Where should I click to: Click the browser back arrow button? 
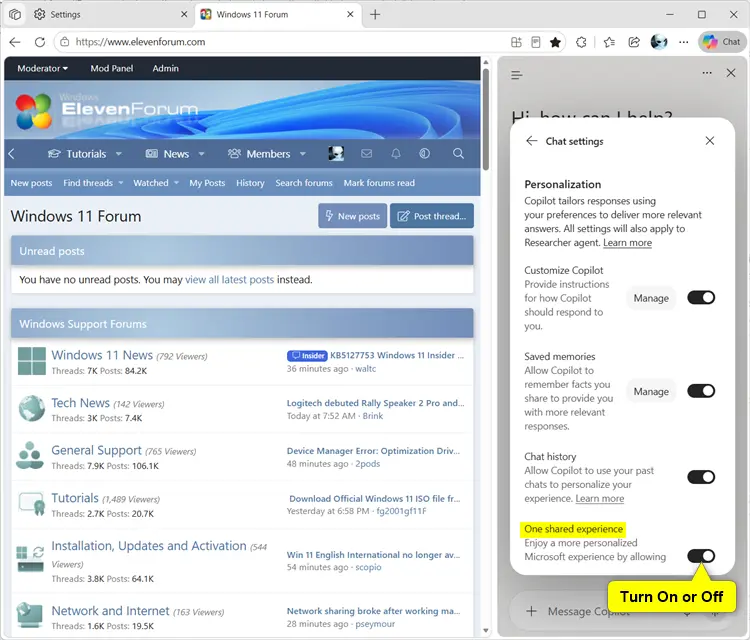tap(15, 42)
